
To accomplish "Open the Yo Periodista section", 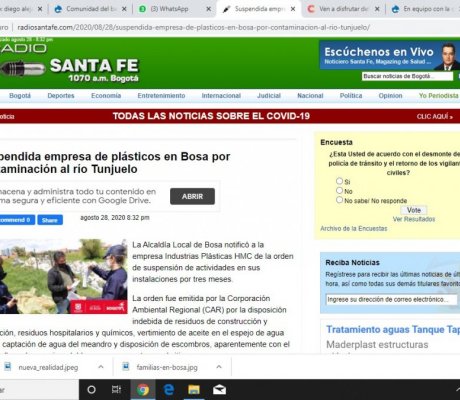I will tap(438, 96).
